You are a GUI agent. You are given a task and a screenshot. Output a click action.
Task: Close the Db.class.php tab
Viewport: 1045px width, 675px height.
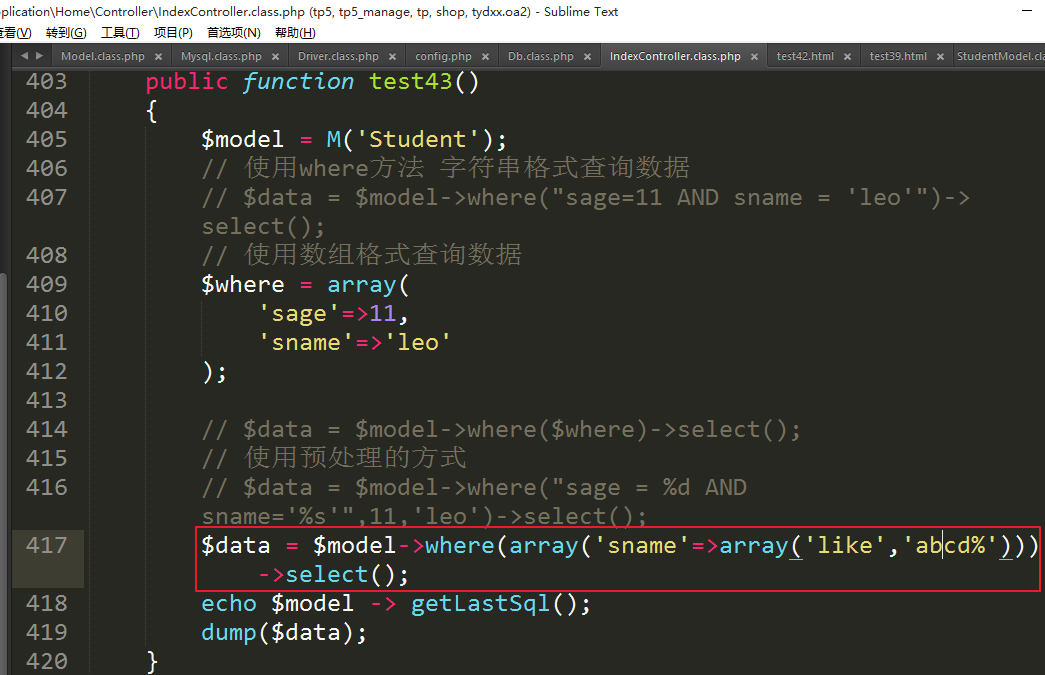(588, 57)
